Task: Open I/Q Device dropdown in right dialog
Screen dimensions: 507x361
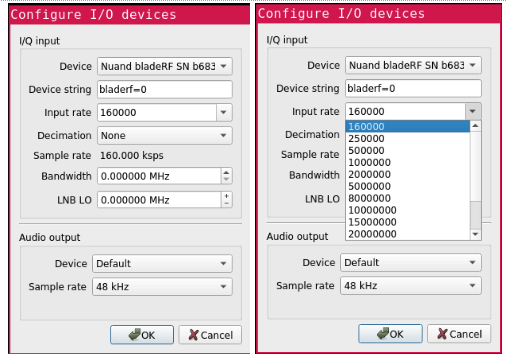Action: pyautogui.click(x=413, y=65)
